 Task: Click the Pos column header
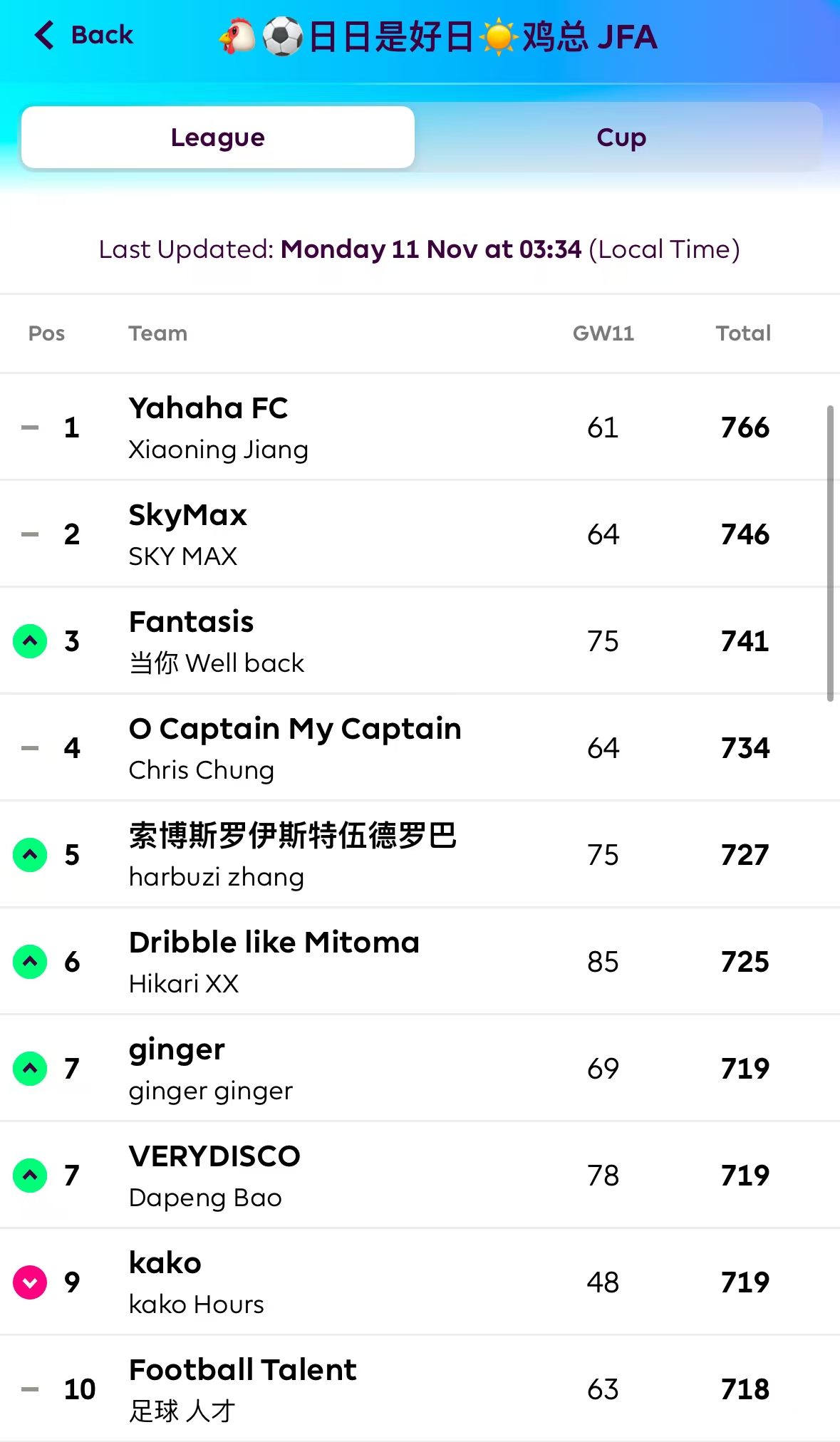tap(47, 333)
